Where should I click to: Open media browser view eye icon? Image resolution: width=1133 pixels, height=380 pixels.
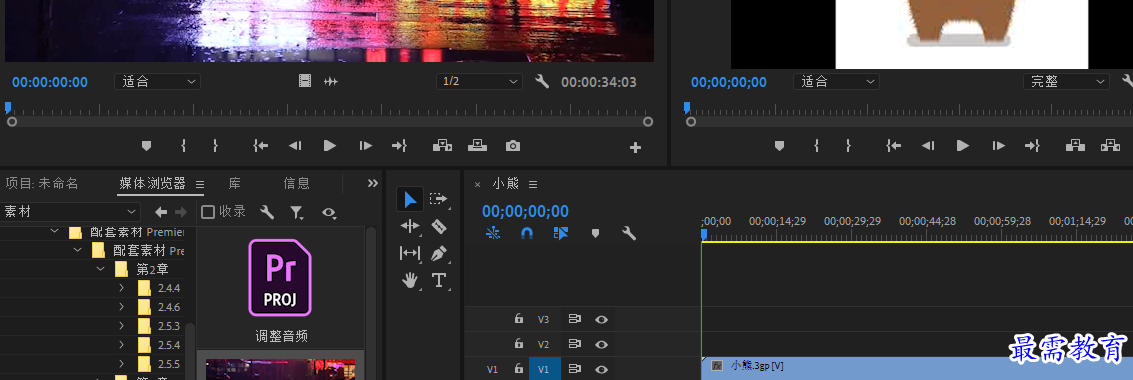[x=329, y=212]
